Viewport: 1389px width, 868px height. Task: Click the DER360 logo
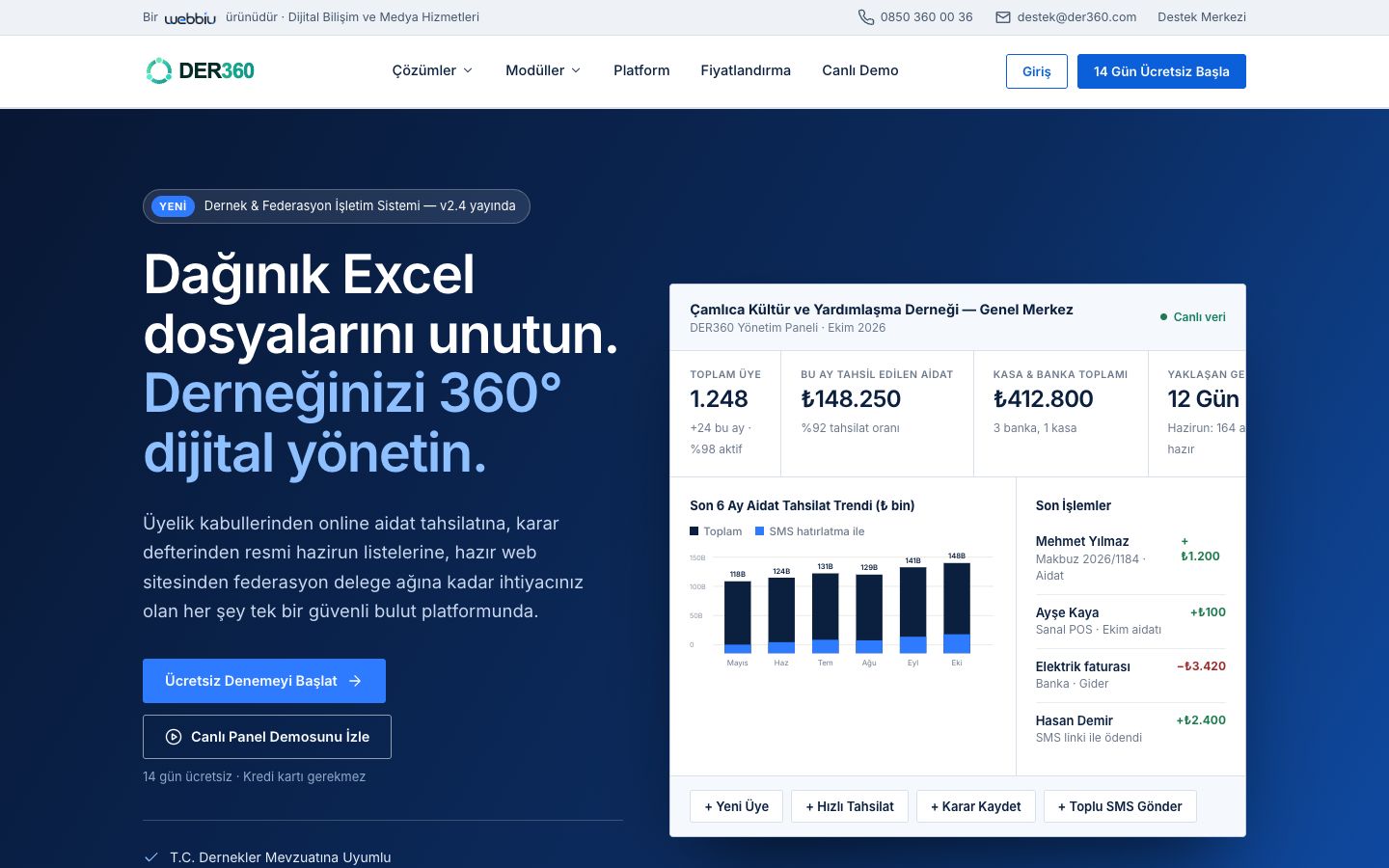(200, 70)
